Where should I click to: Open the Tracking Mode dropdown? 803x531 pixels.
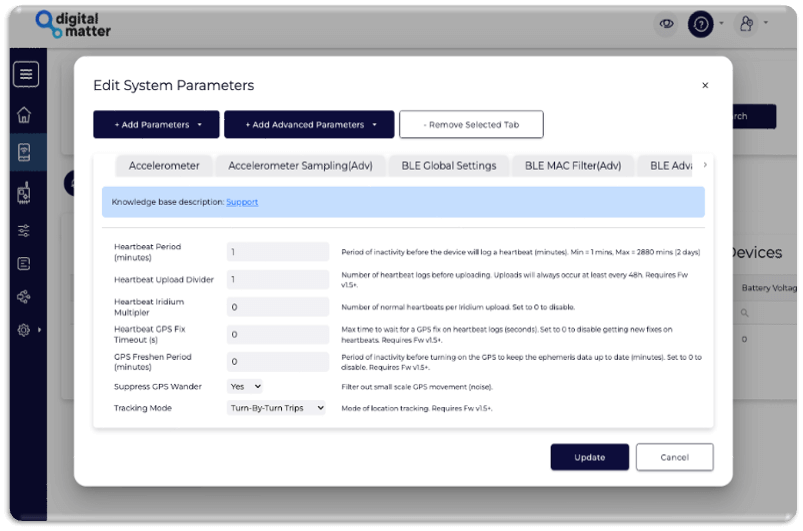[276, 408]
